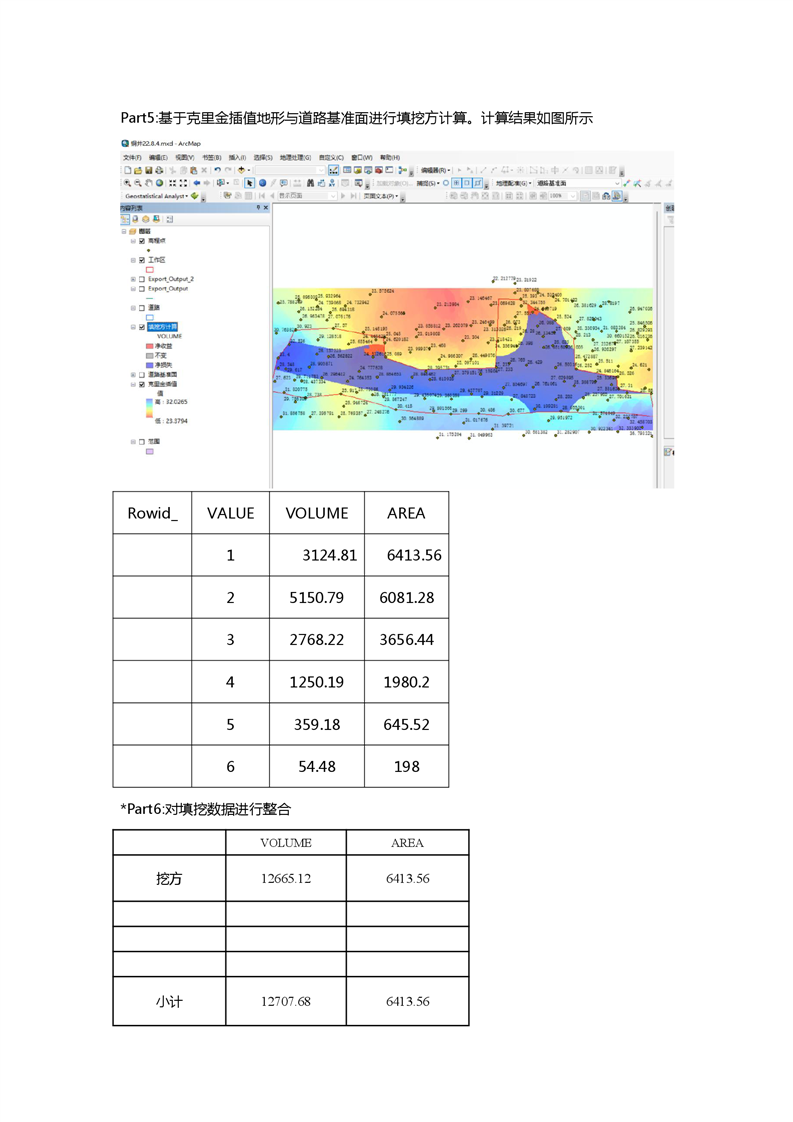The width and height of the screenshot is (793, 1122).
Task: Click the 净收益 red color swatch
Action: [x=149, y=346]
